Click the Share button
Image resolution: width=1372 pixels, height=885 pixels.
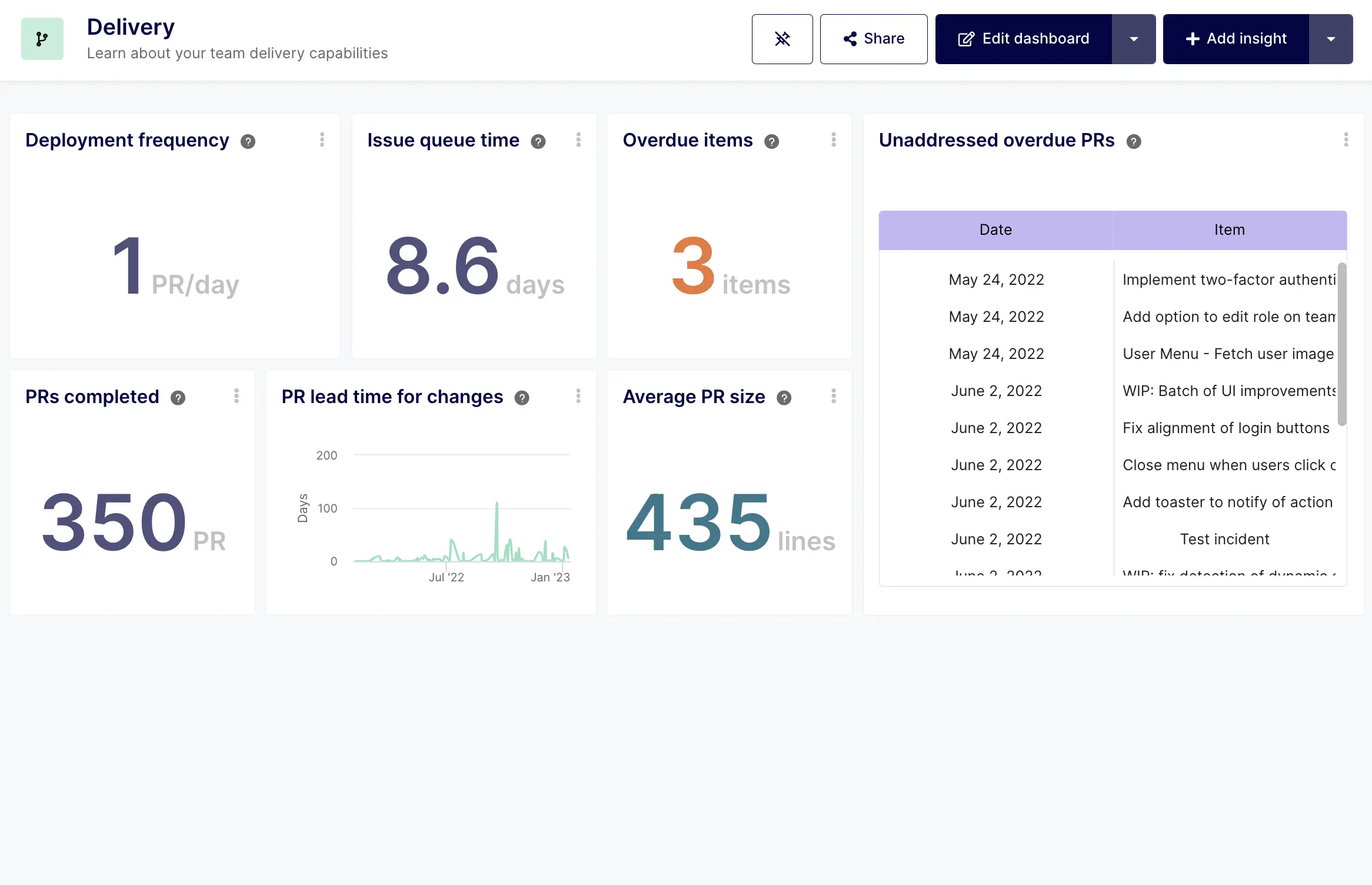(x=873, y=39)
